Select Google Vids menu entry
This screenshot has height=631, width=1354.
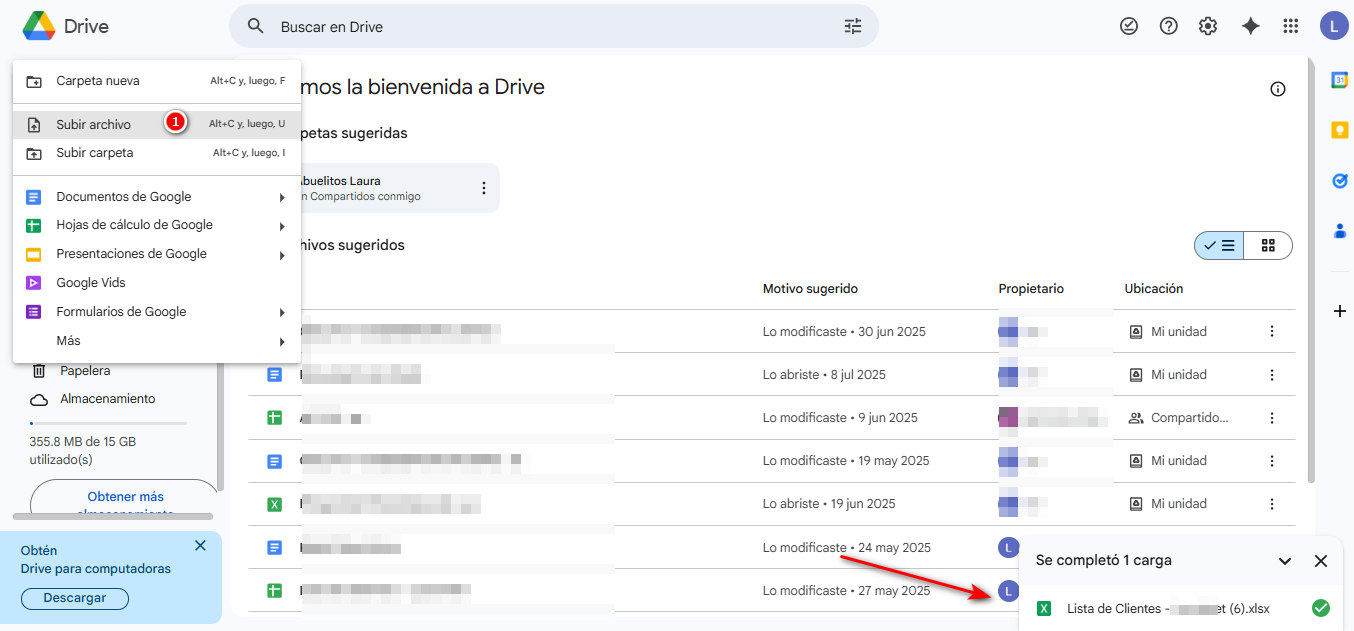tap(157, 283)
